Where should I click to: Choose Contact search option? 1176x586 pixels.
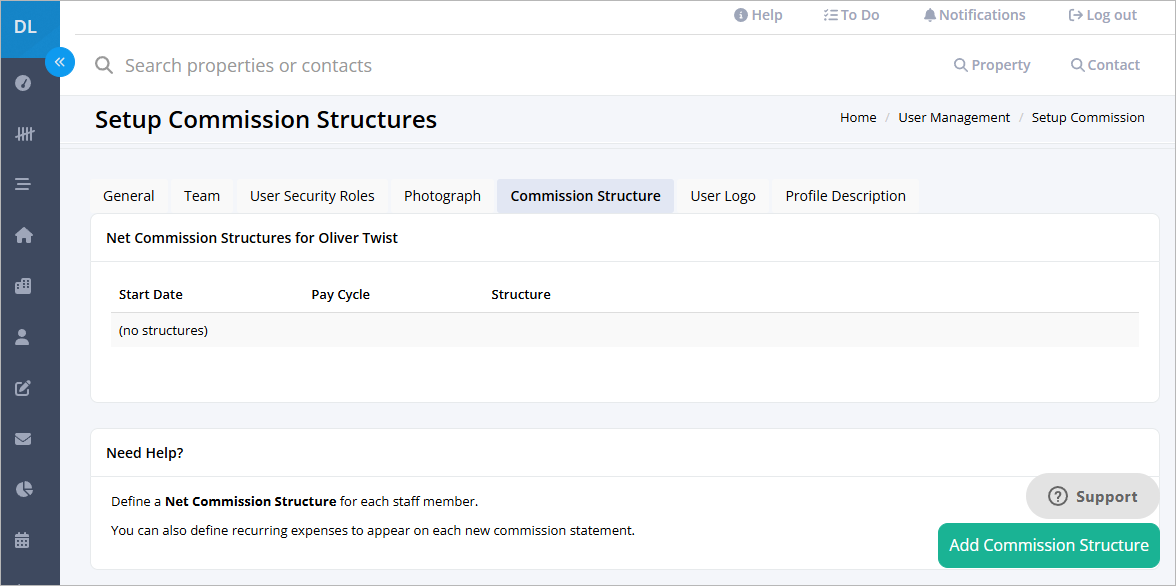(1105, 65)
